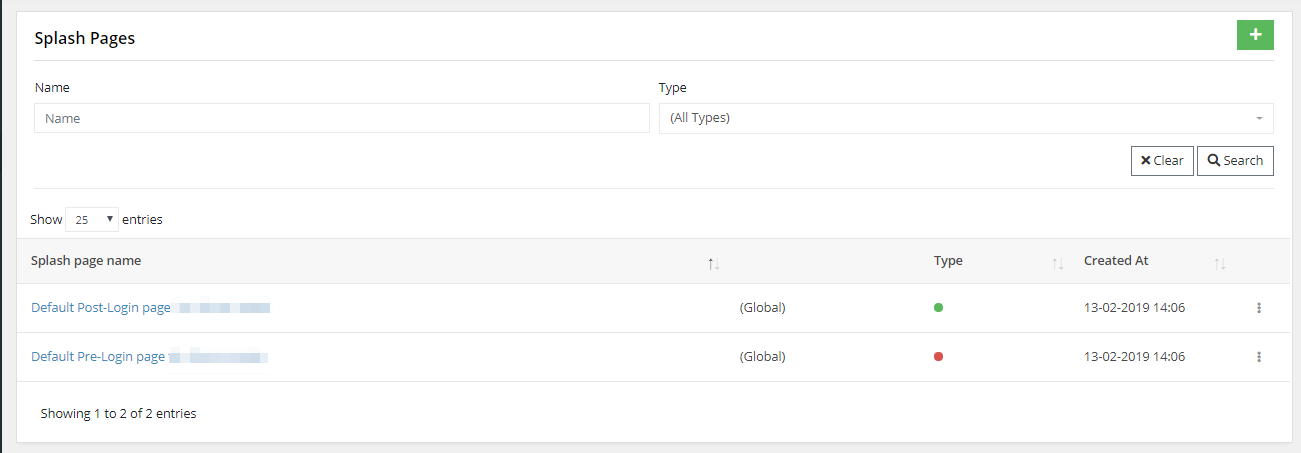Click red status dot in Pre-Login row
Image resolution: width=1301 pixels, height=453 pixels.
(x=938, y=356)
